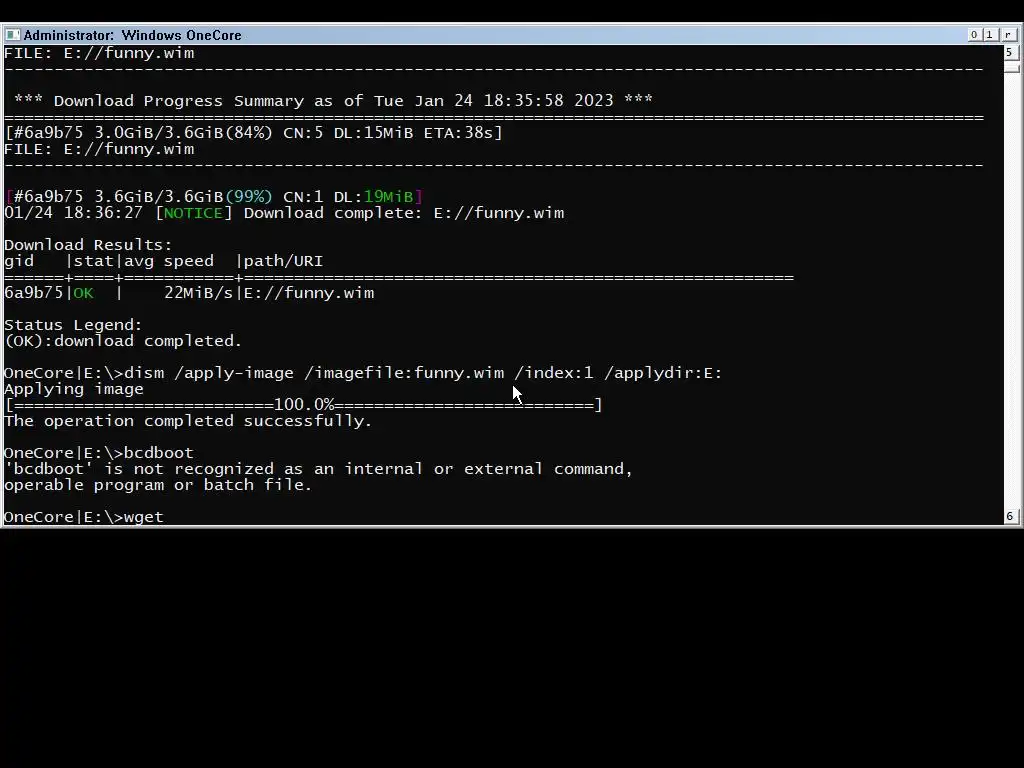Click the "Download Results:" heading
This screenshot has height=768, width=1024.
pyautogui.click(x=88, y=245)
